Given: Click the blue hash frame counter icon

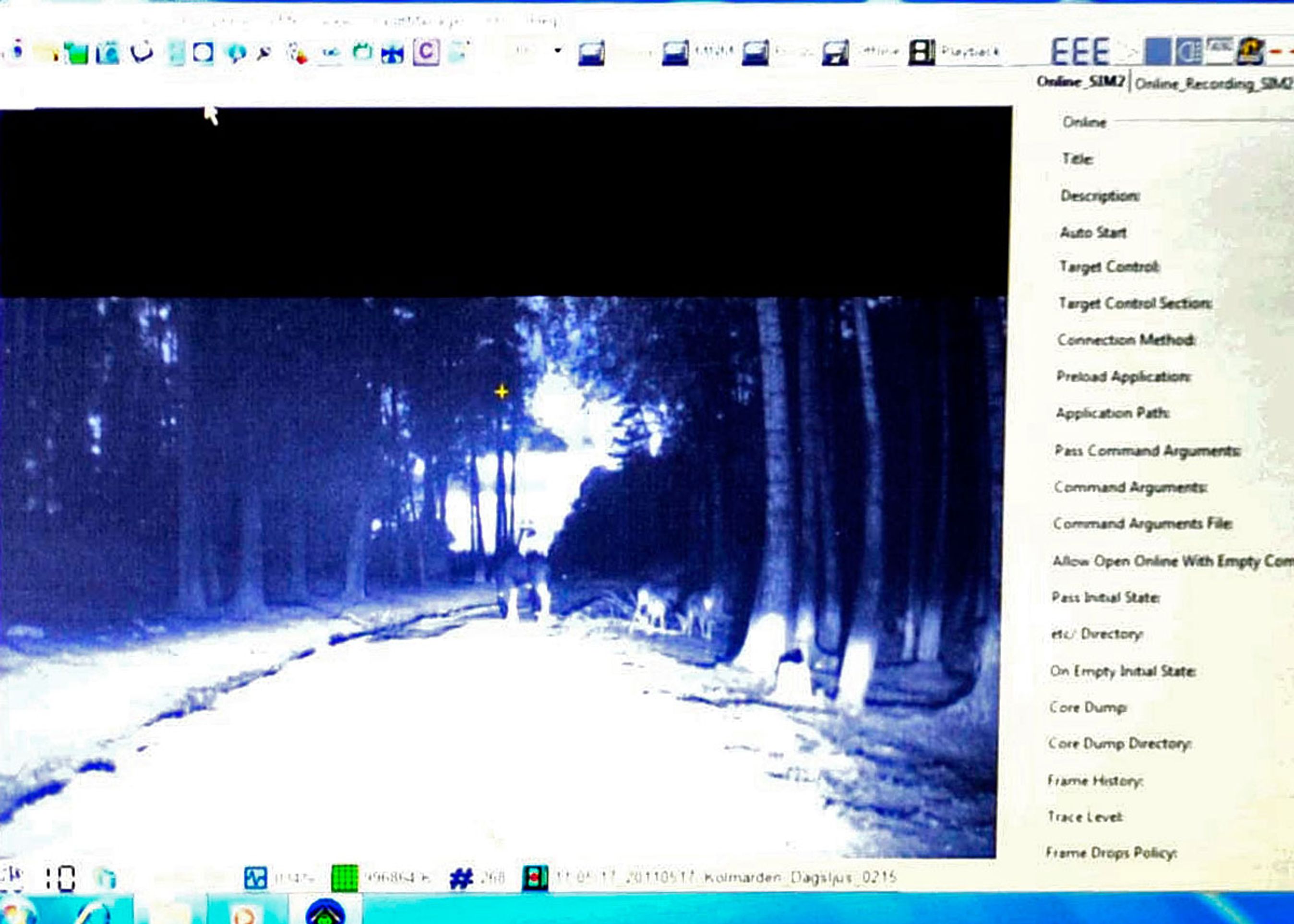Looking at the screenshot, I should tap(461, 878).
